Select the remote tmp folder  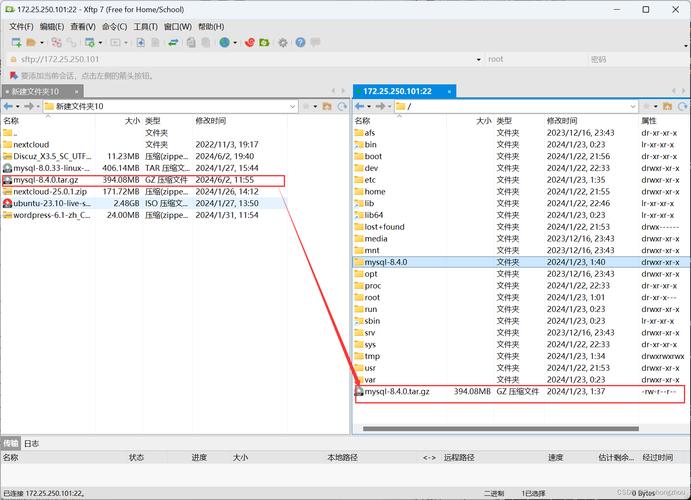point(521,356)
